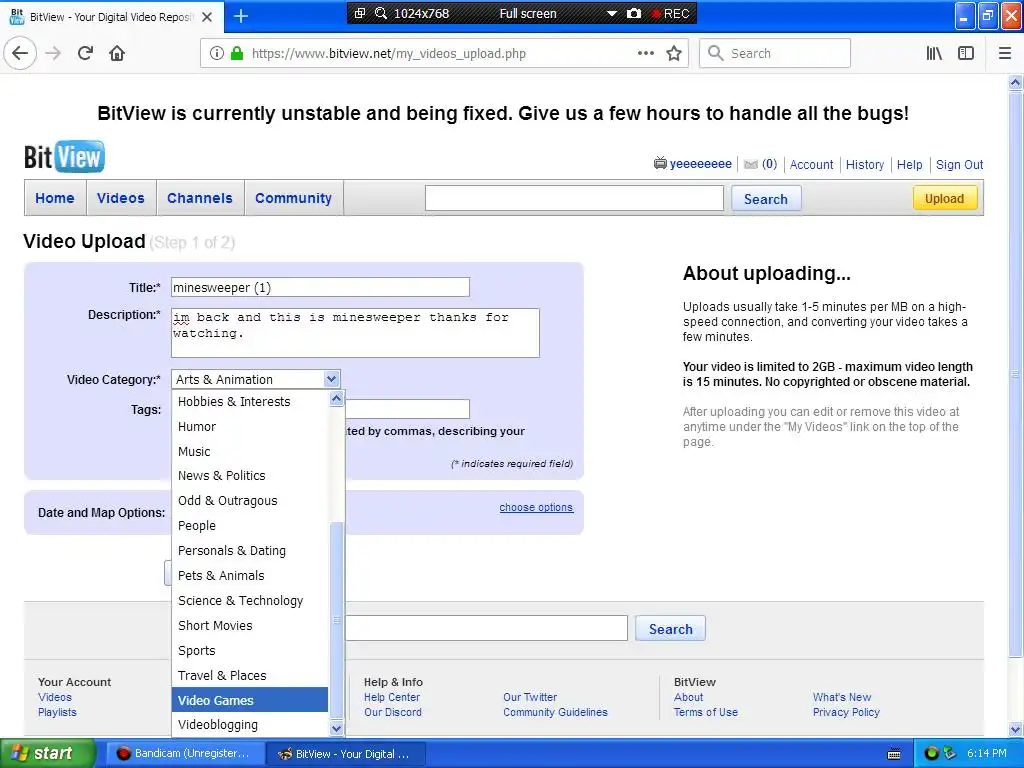Bookmark this page with the star icon

[x=674, y=54]
